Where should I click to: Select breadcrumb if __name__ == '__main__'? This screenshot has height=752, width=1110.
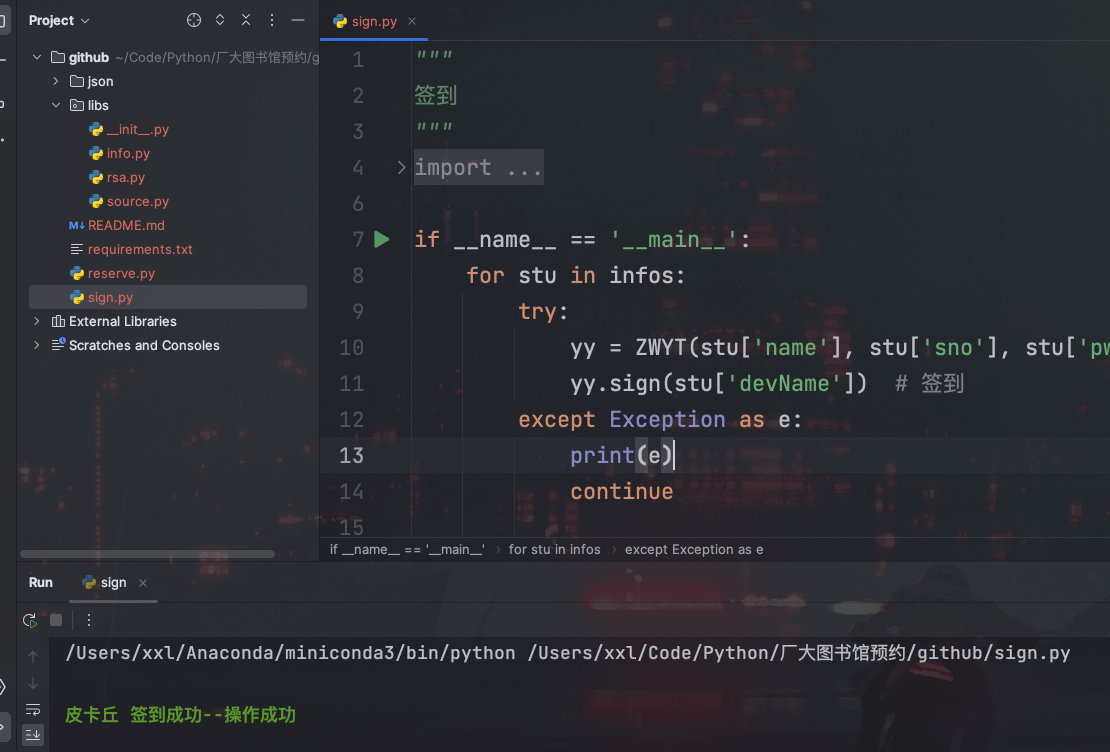coord(408,549)
